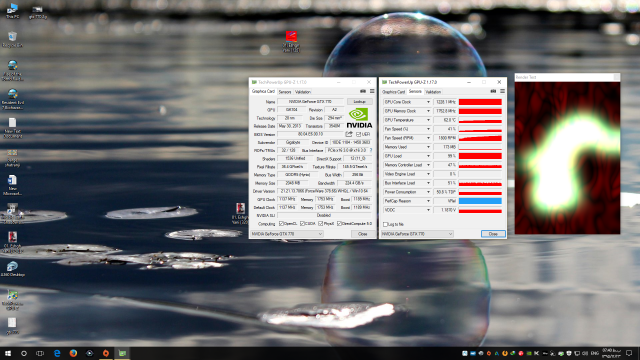Select GPU-Z app in taskbar
640x360 pixels.
(x=122, y=353)
